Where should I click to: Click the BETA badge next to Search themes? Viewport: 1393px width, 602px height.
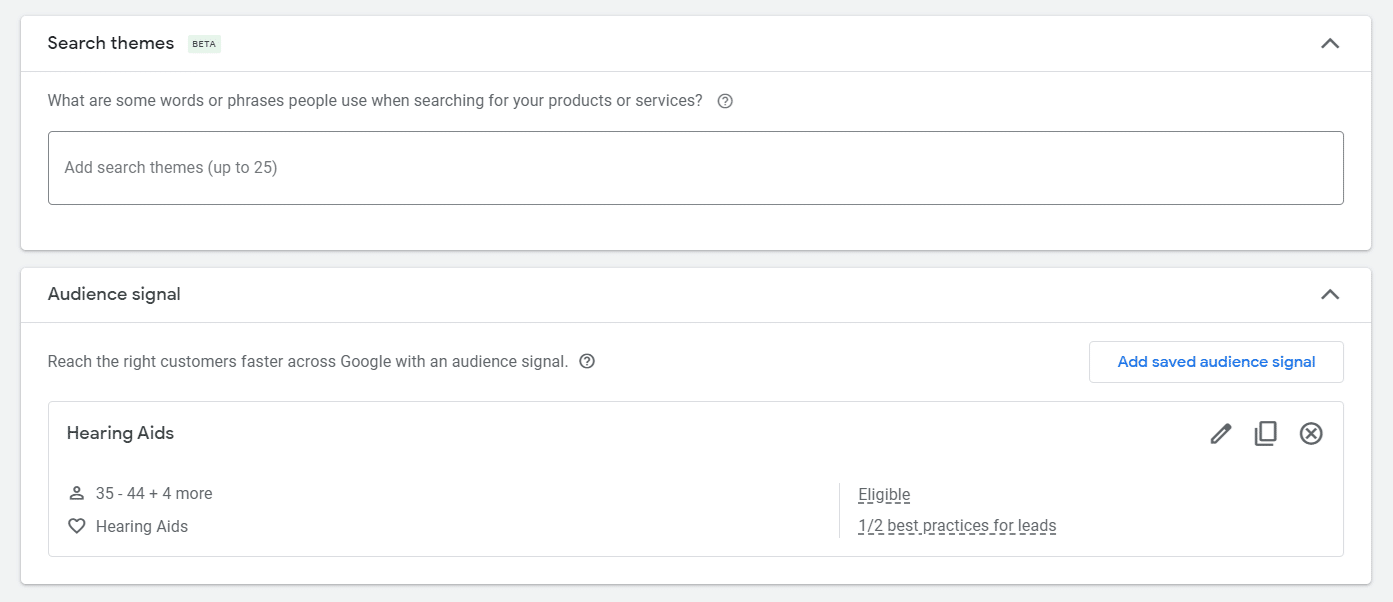(204, 44)
